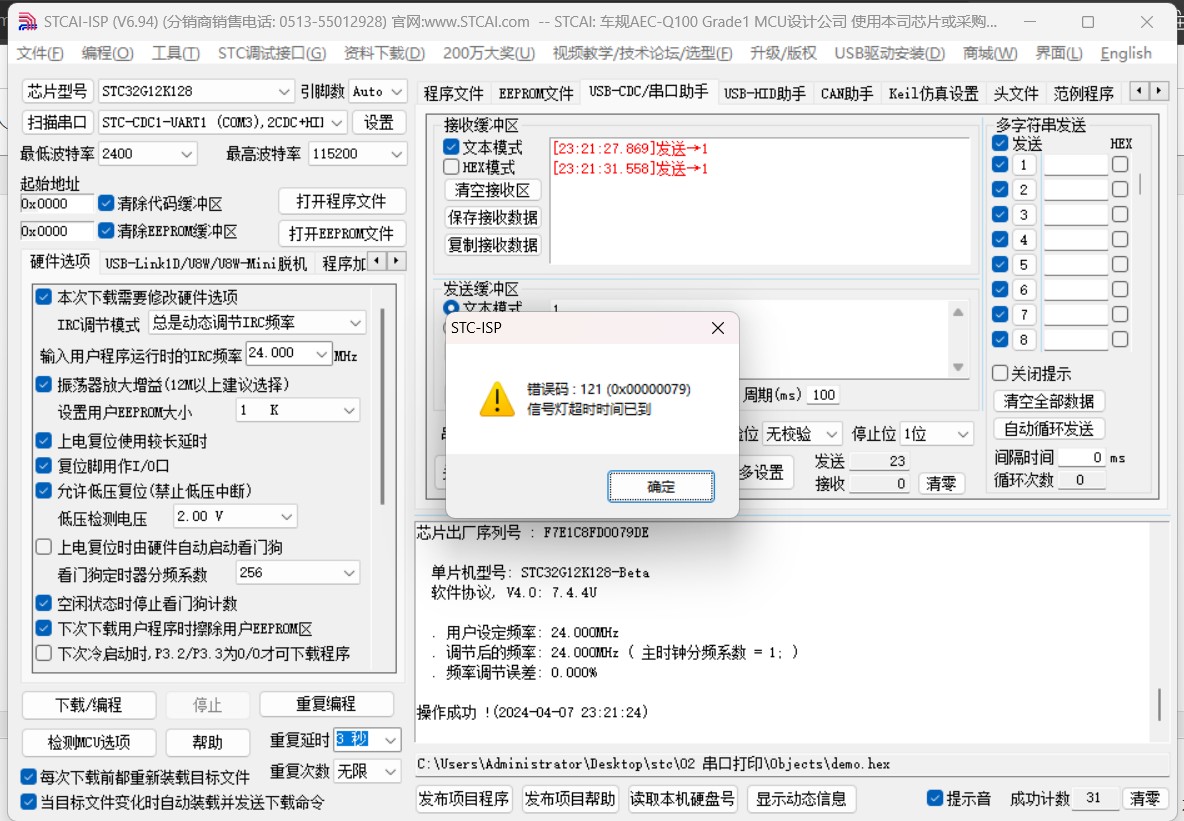Click the 扫描串口 button
The height and width of the screenshot is (821, 1184).
(x=57, y=122)
